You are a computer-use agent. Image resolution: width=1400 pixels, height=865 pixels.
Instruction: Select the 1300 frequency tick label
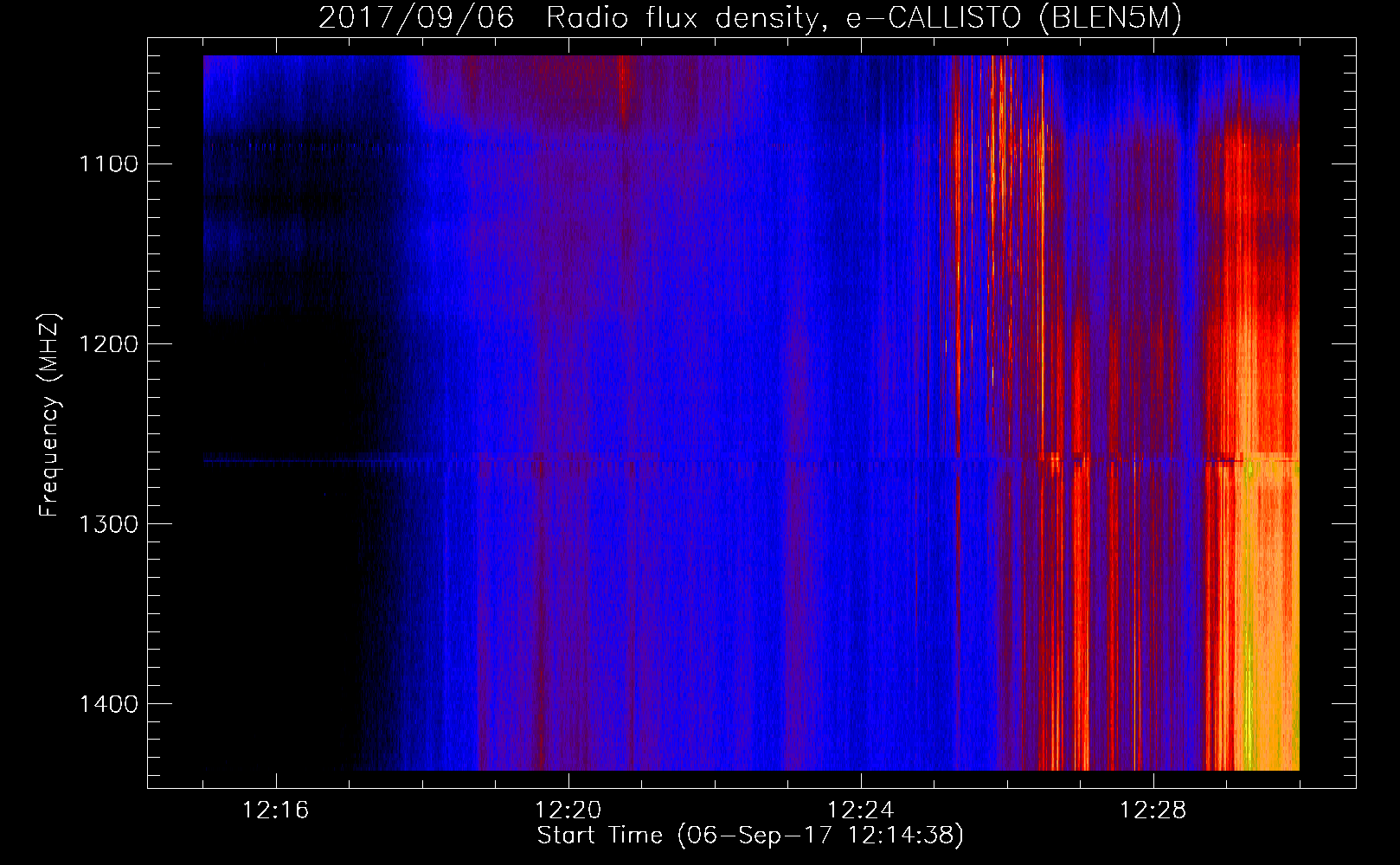108,524
